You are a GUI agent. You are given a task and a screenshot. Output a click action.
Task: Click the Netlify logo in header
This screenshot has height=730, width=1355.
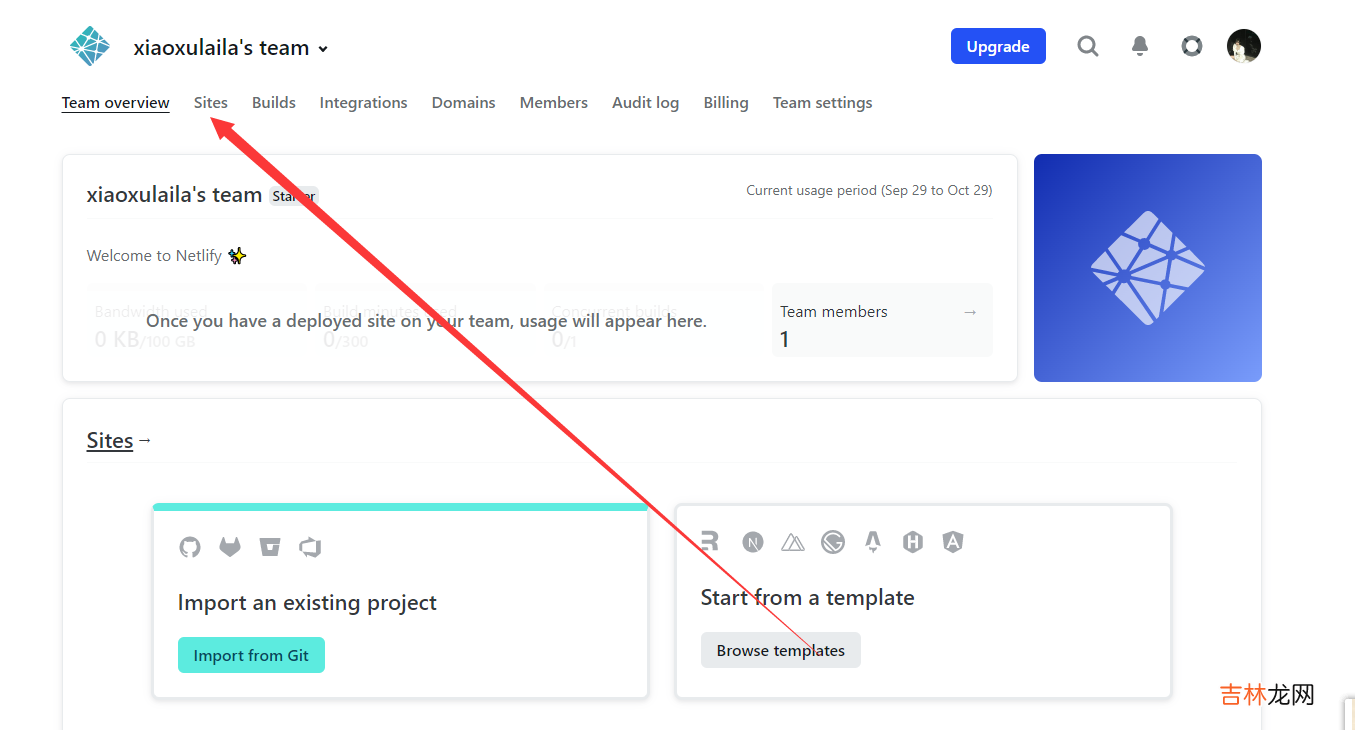click(x=90, y=46)
